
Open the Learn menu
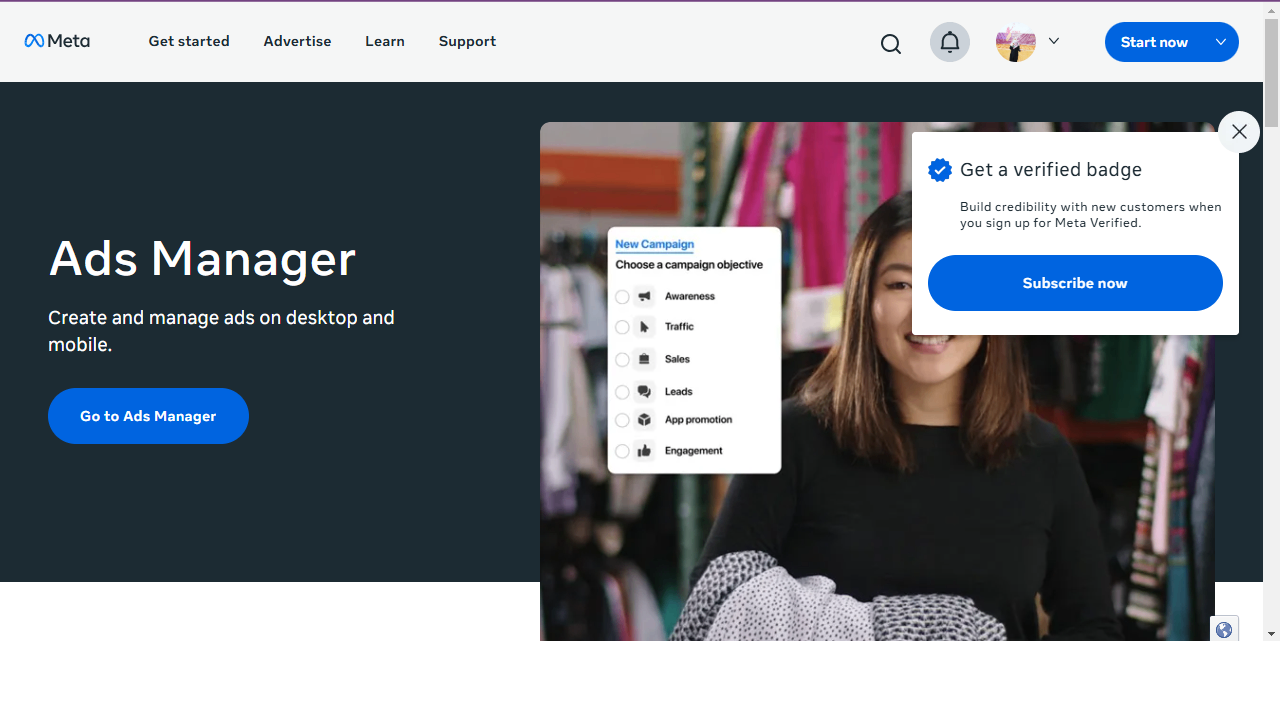tap(385, 41)
